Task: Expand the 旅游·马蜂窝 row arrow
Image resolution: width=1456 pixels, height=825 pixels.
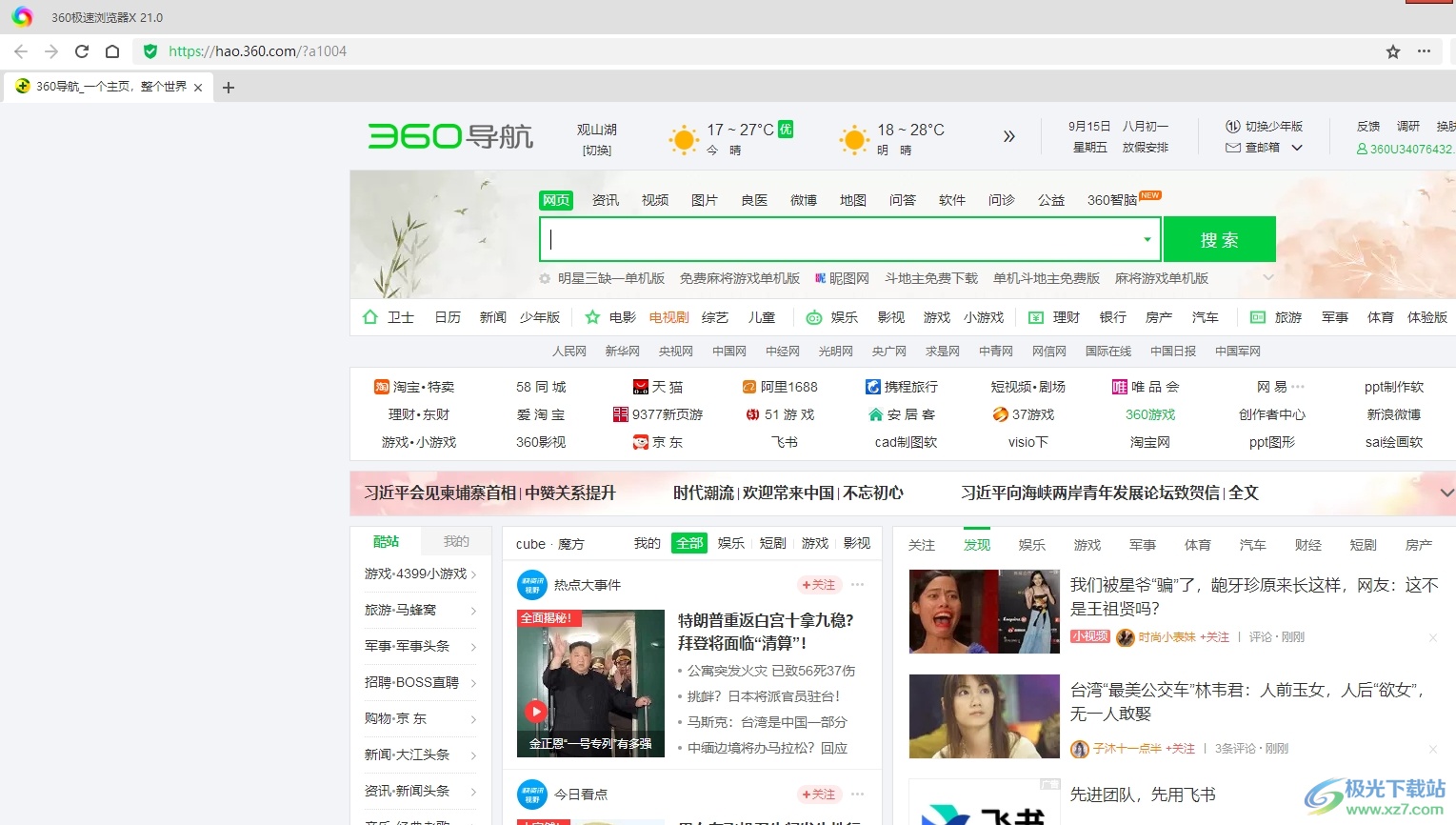Action: [473, 611]
